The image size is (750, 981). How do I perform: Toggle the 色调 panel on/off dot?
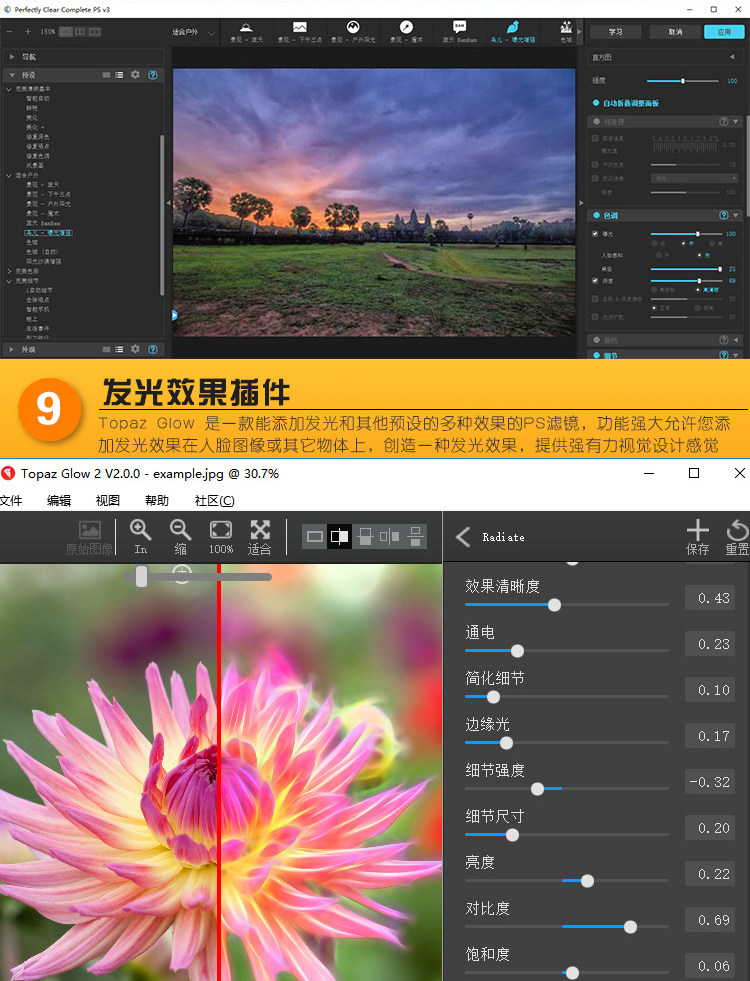596,215
